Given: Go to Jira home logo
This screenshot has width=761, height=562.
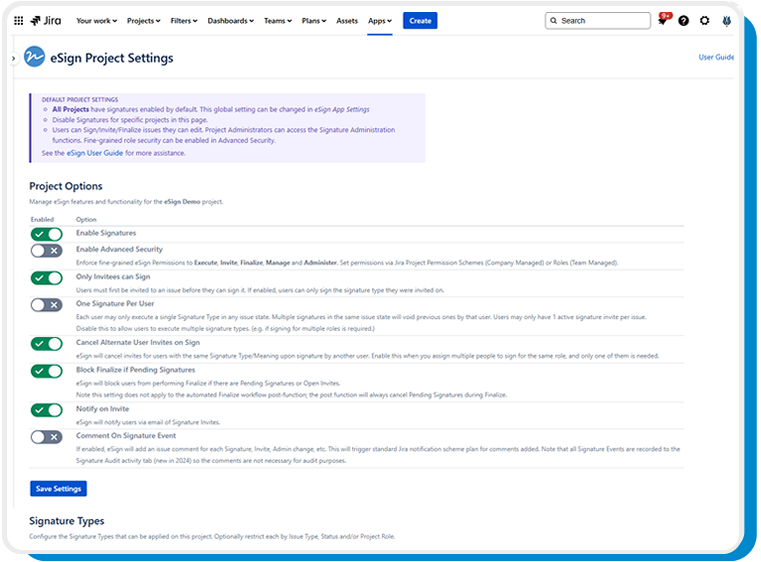Looking at the screenshot, I should pyautogui.click(x=46, y=20).
